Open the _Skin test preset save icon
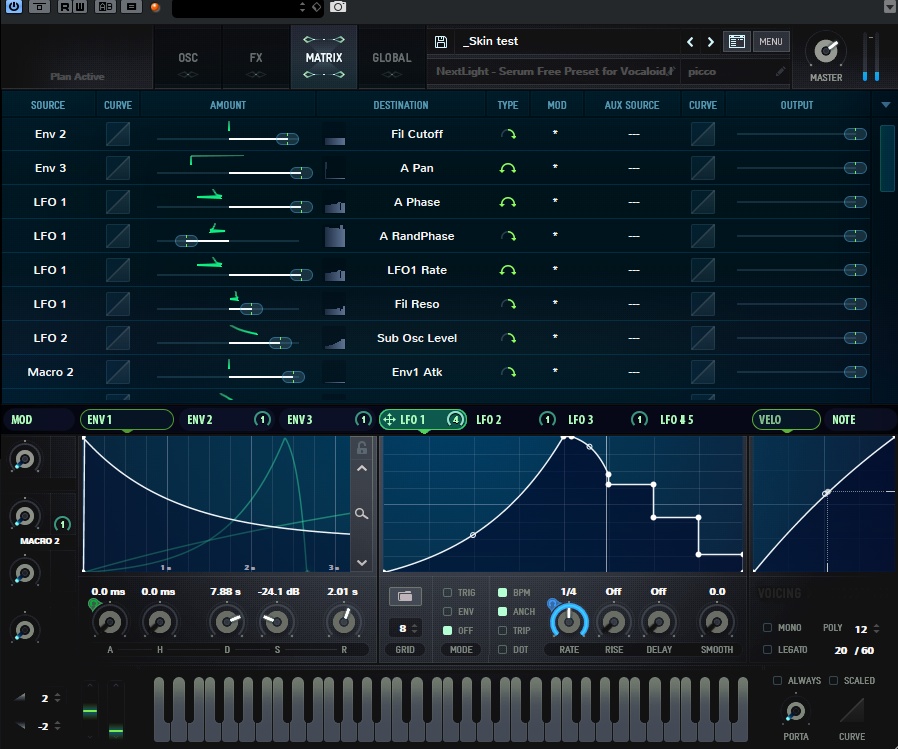The height and width of the screenshot is (749, 898). (x=440, y=41)
